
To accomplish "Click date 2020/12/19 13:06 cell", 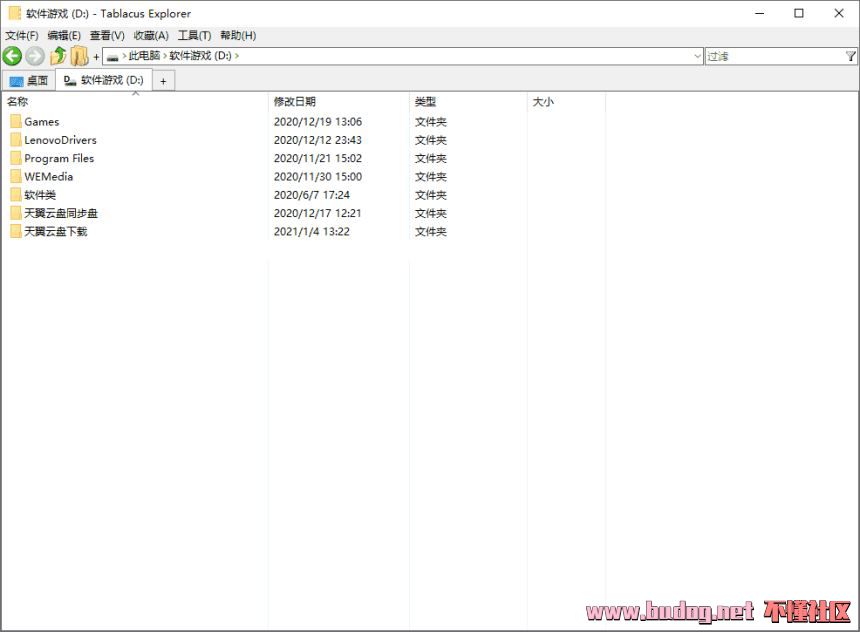I will (x=318, y=122).
